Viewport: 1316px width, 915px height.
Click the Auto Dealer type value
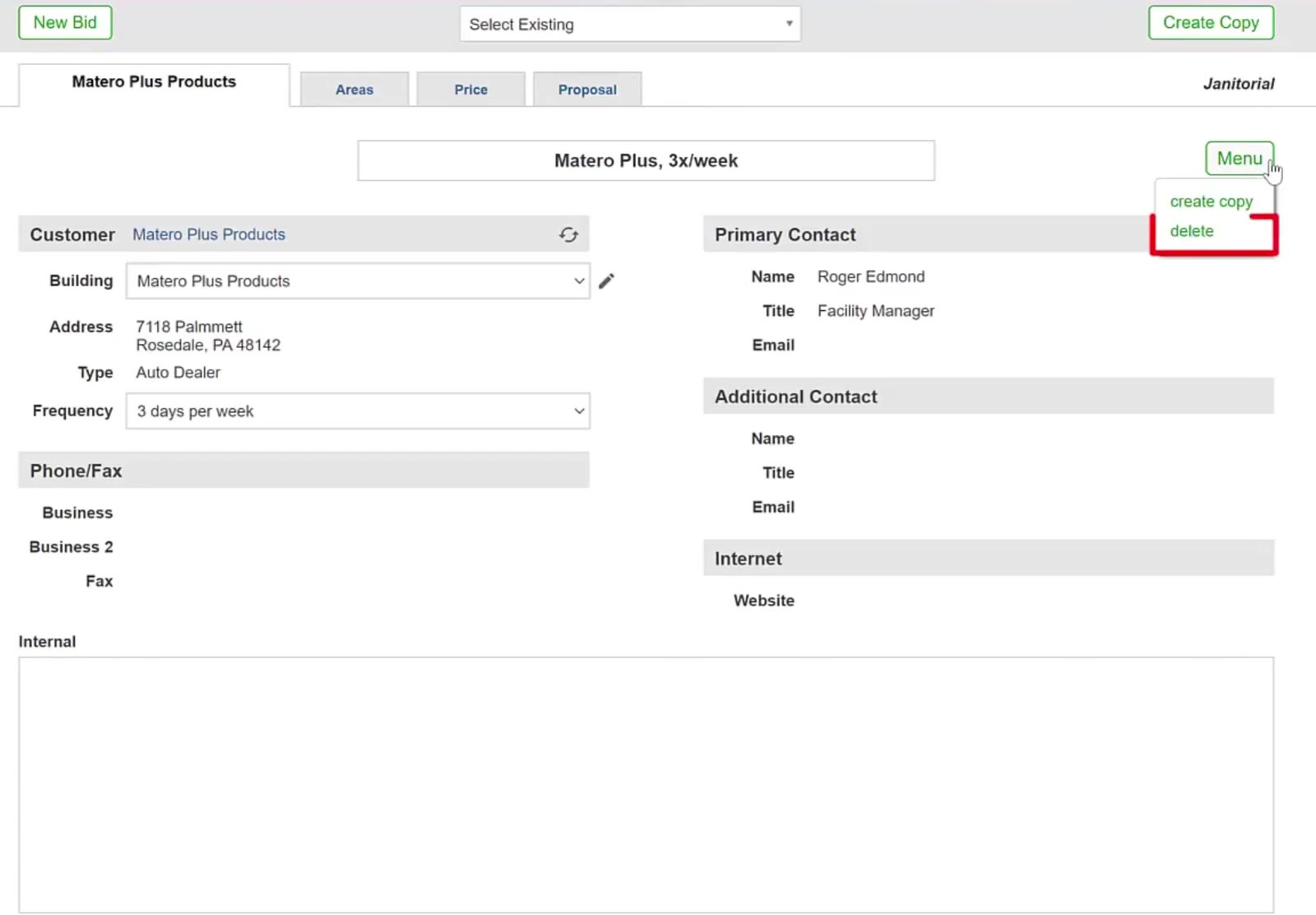coord(178,373)
